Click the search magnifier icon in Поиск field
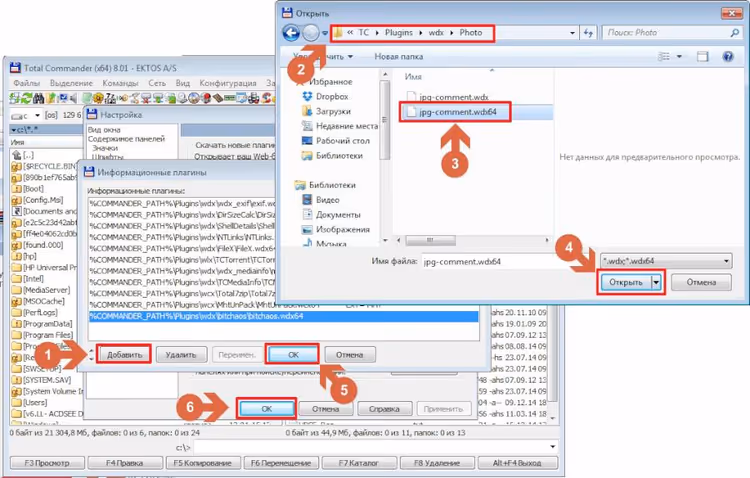This screenshot has width=750, height=478. (x=735, y=33)
